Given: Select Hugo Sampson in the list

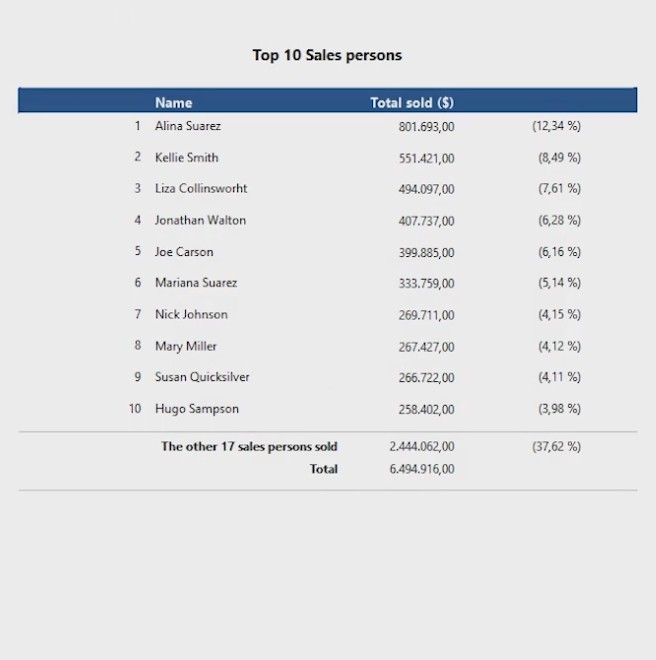Looking at the screenshot, I should (196, 409).
